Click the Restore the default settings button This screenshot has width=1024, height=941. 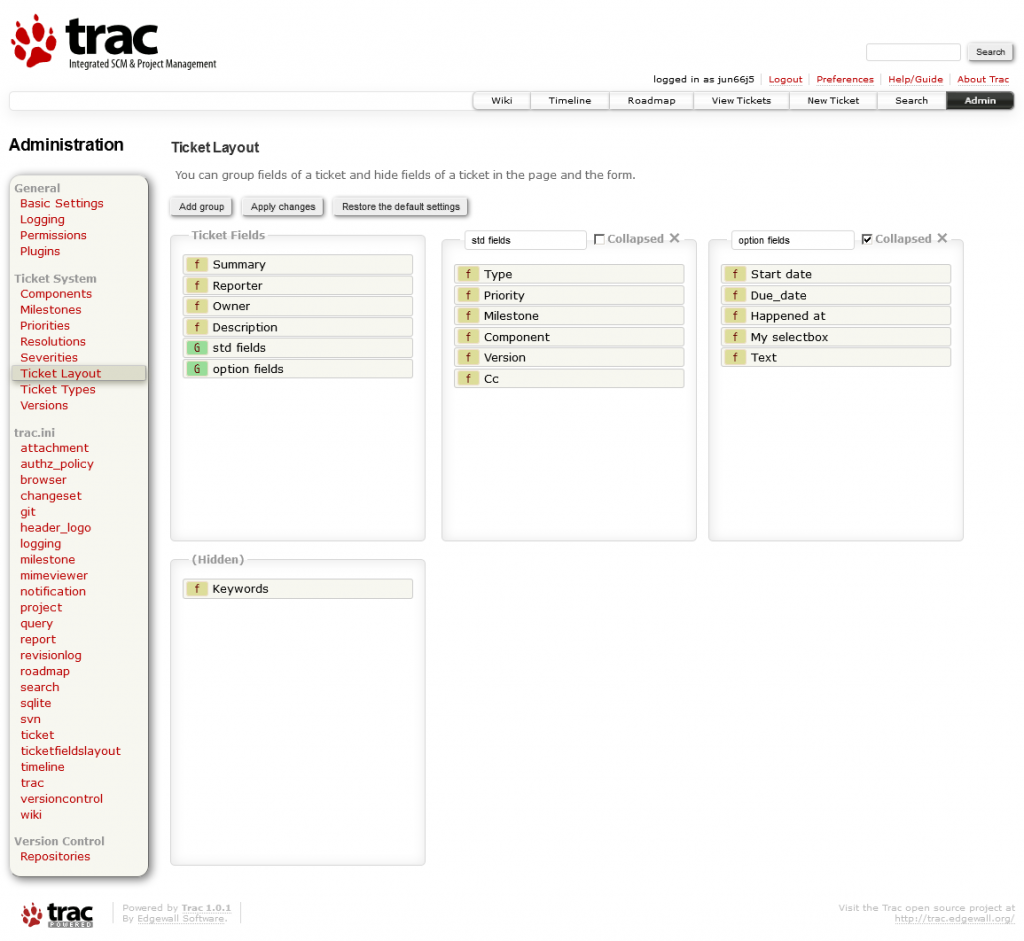400,207
